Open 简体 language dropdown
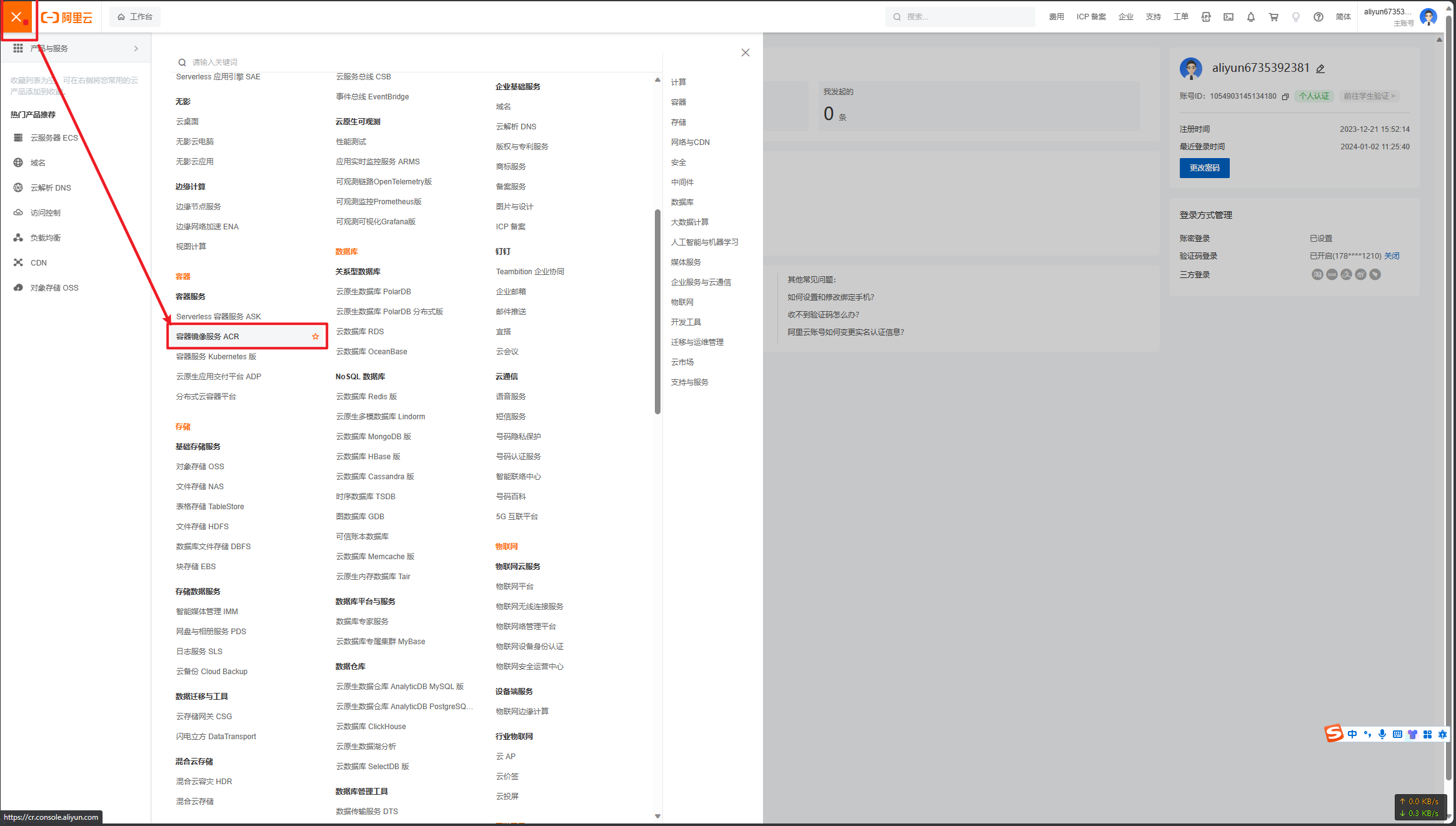The image size is (1456, 826). tap(1343, 17)
